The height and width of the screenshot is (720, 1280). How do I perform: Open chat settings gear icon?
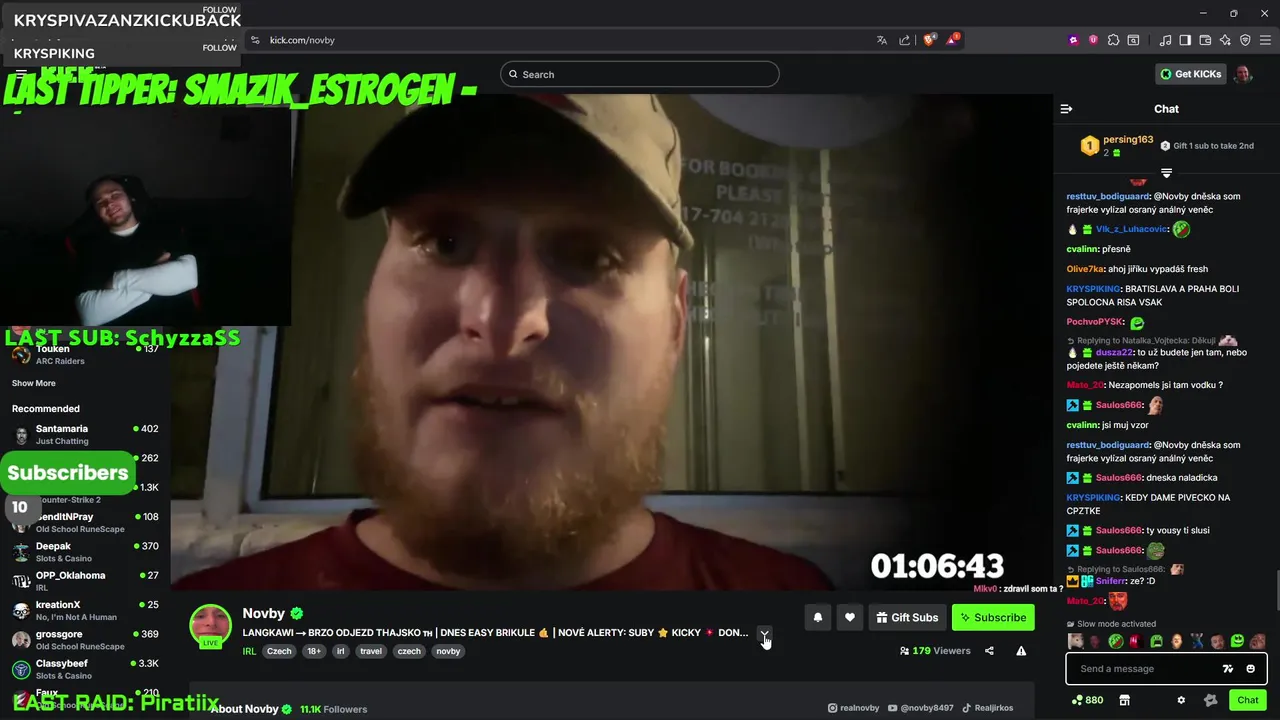pos(1181,700)
